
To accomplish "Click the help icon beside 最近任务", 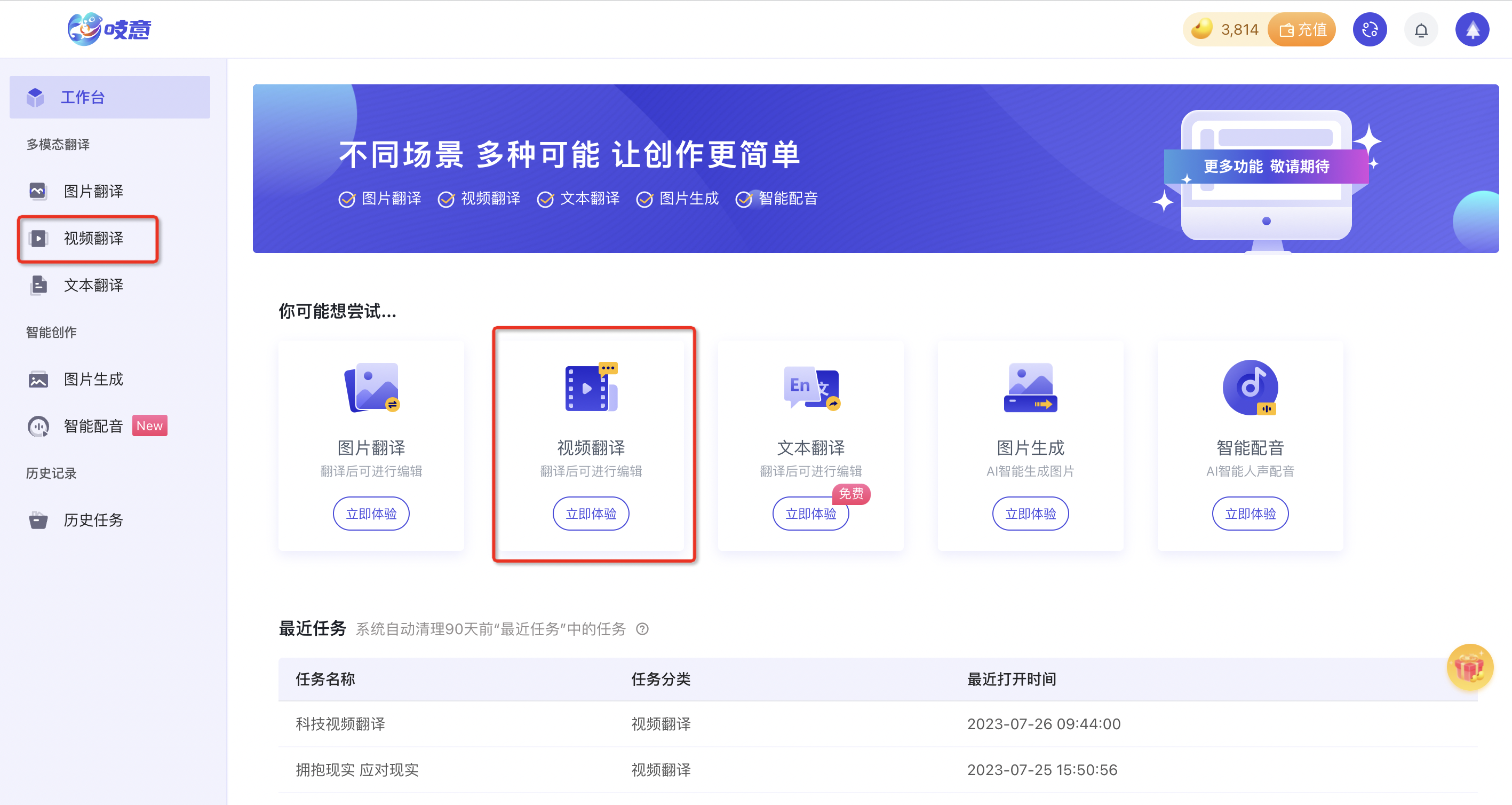I will tap(642, 629).
